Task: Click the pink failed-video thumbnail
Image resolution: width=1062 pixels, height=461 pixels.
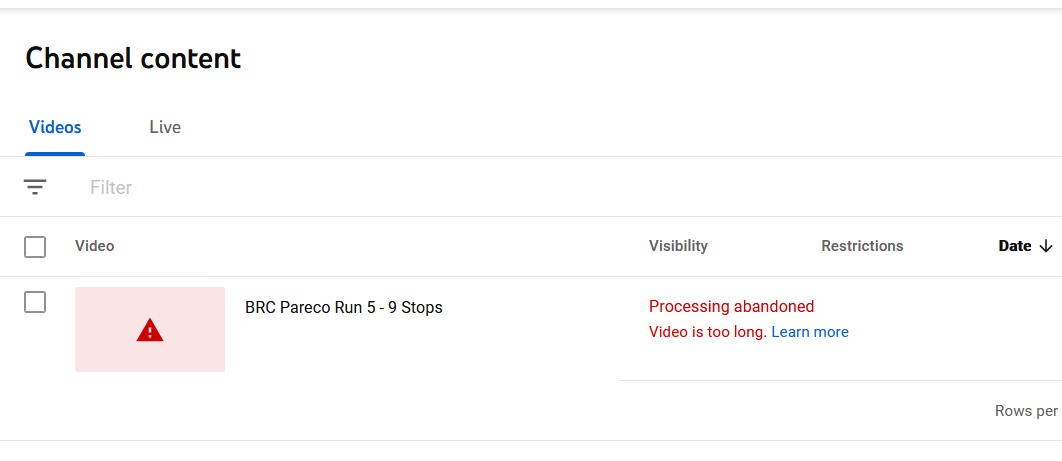Action: [x=150, y=330]
